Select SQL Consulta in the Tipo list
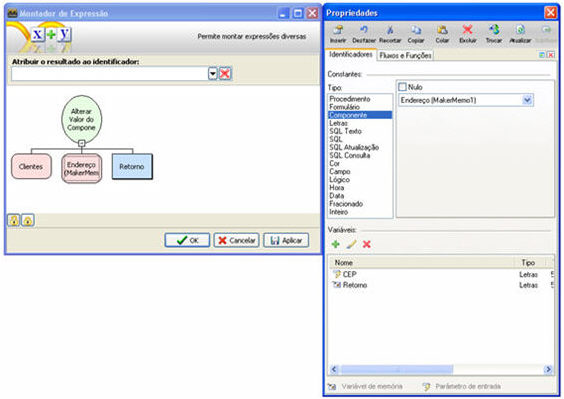Screen dimensions: 564x399 (350, 155)
